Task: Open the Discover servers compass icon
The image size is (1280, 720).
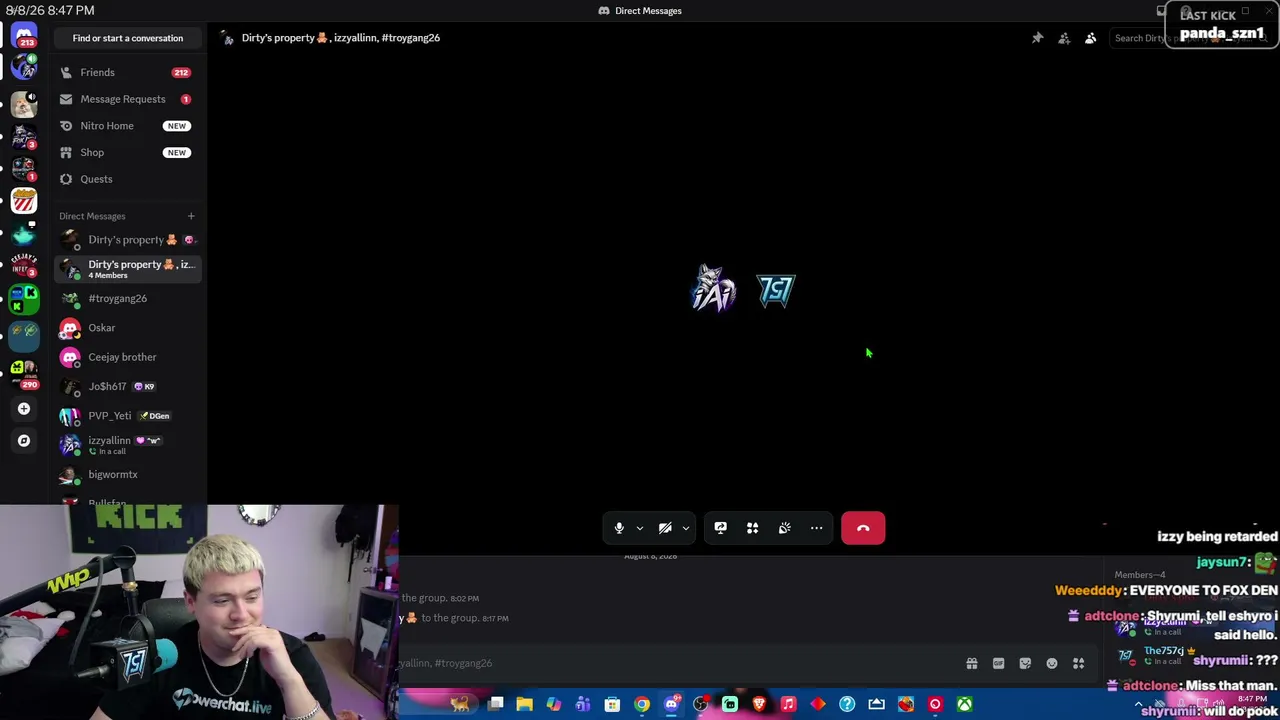Action: [x=24, y=440]
